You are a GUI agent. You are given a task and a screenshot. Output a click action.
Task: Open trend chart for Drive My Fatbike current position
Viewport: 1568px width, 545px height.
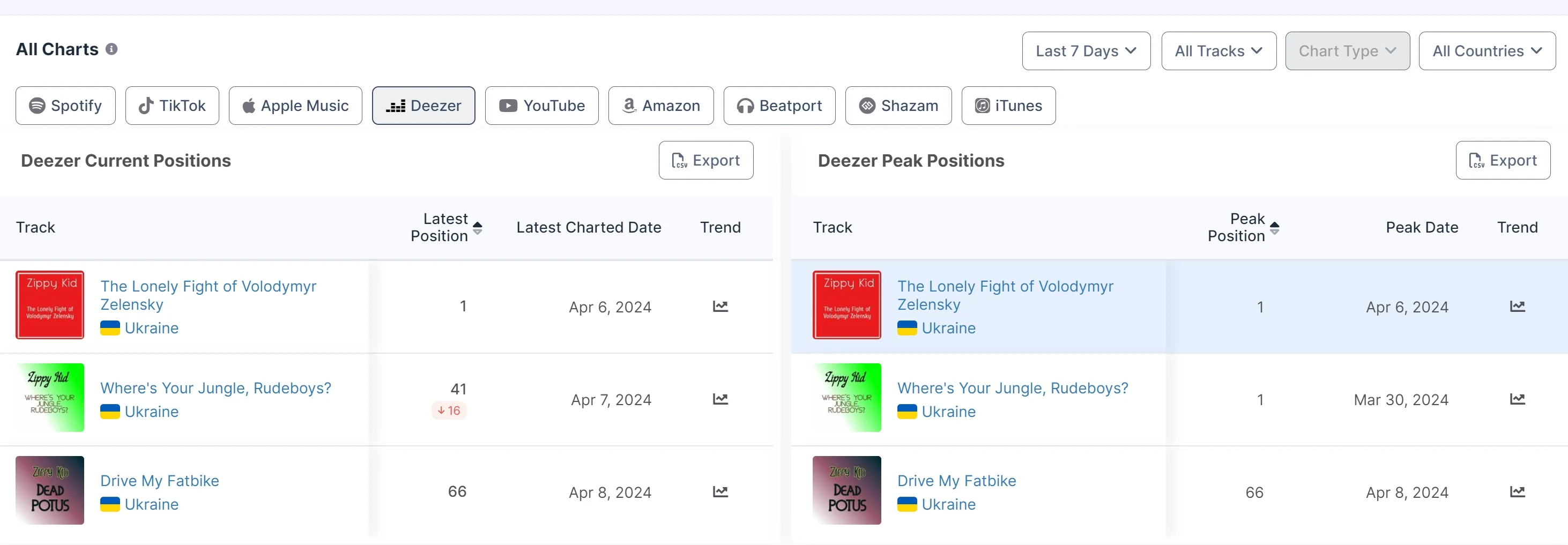pyautogui.click(x=720, y=491)
